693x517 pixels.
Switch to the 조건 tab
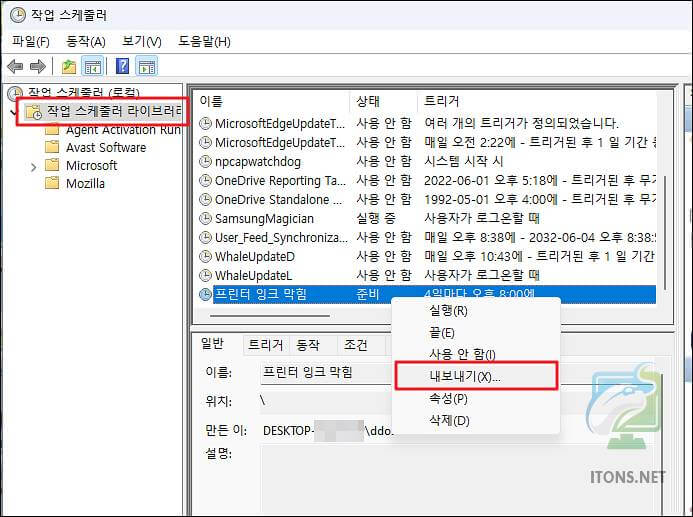[x=356, y=345]
